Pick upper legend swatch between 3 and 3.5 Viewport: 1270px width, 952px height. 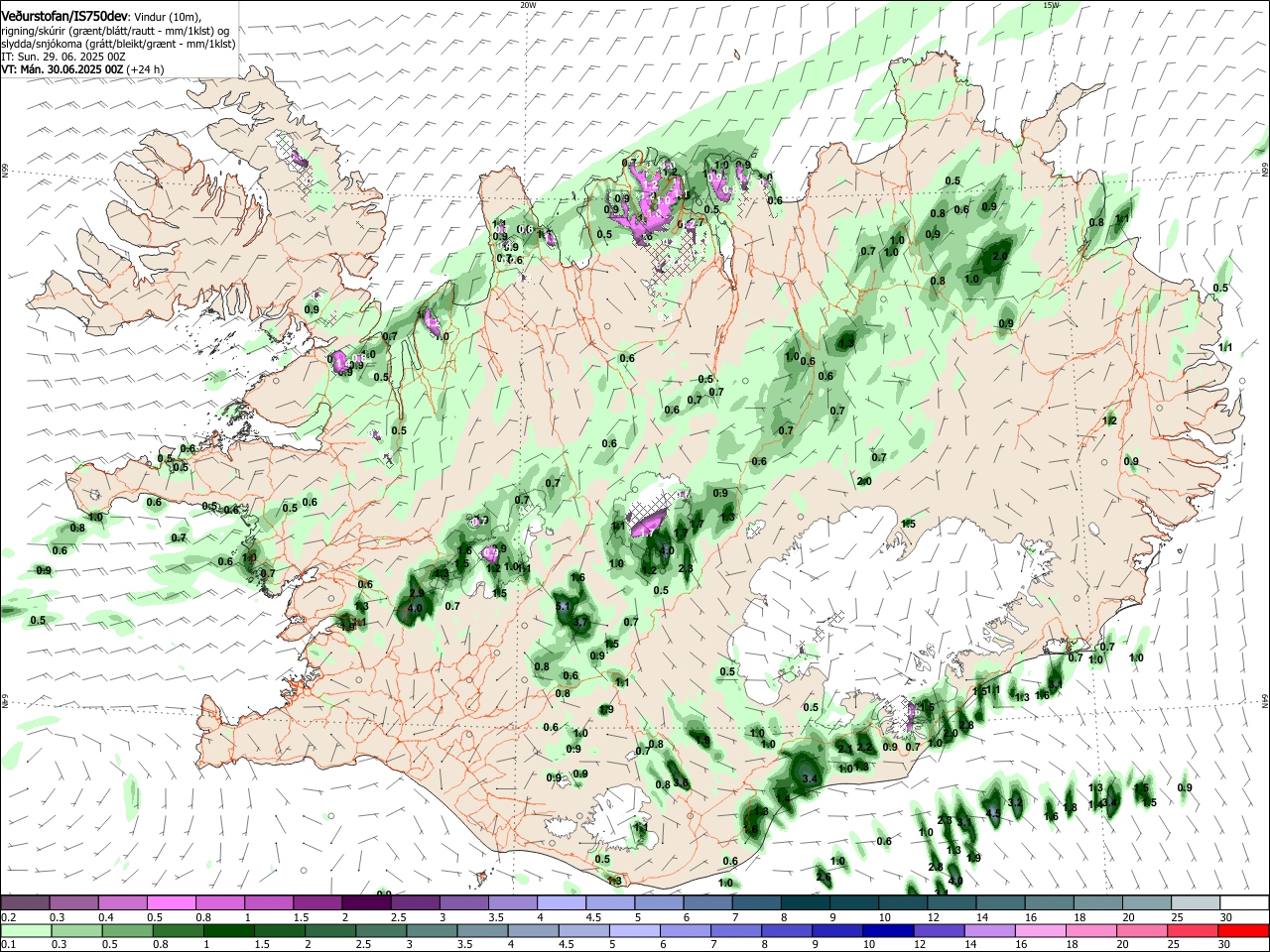(462, 902)
